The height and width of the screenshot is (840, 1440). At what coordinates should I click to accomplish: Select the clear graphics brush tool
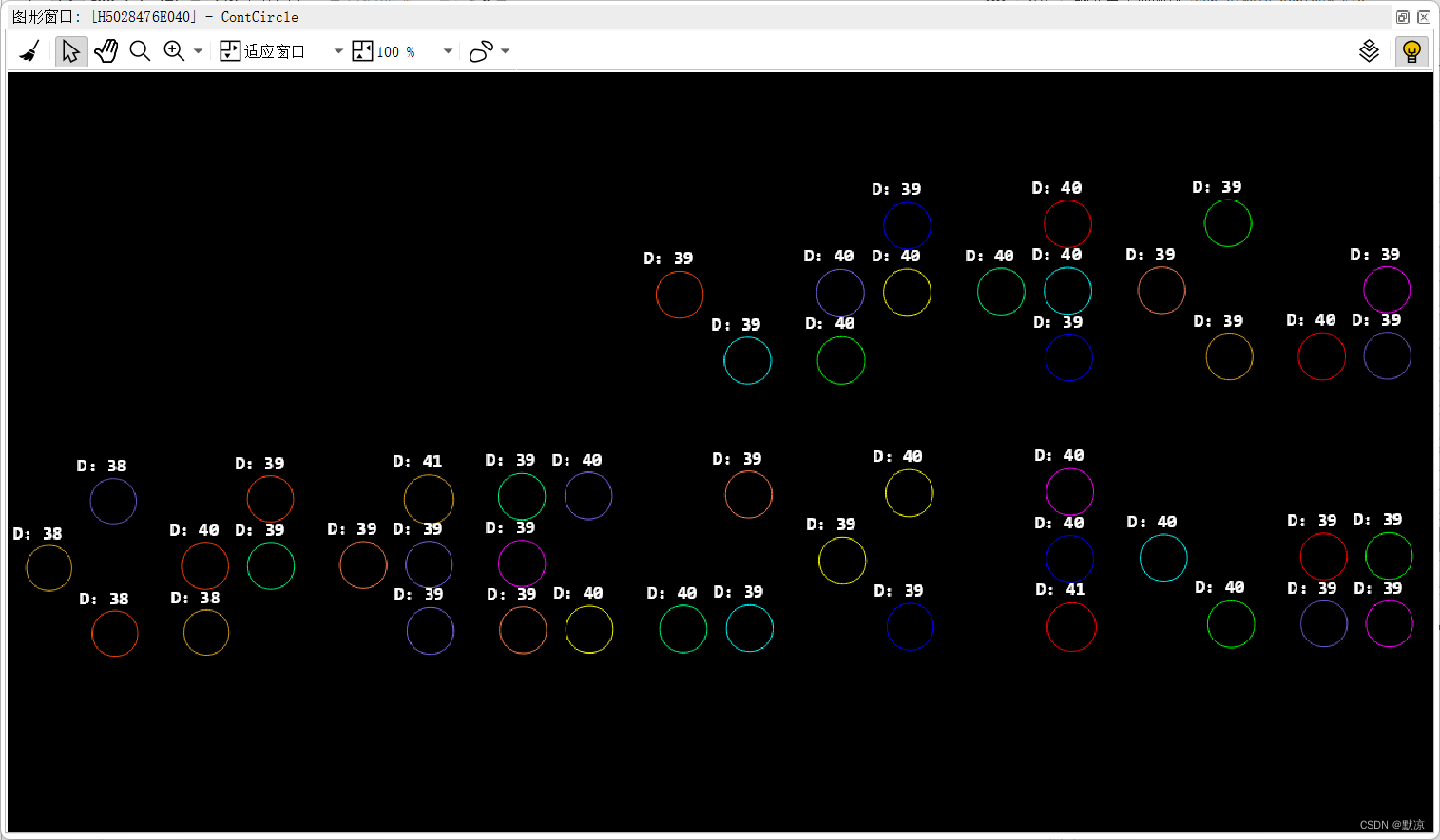click(x=29, y=50)
